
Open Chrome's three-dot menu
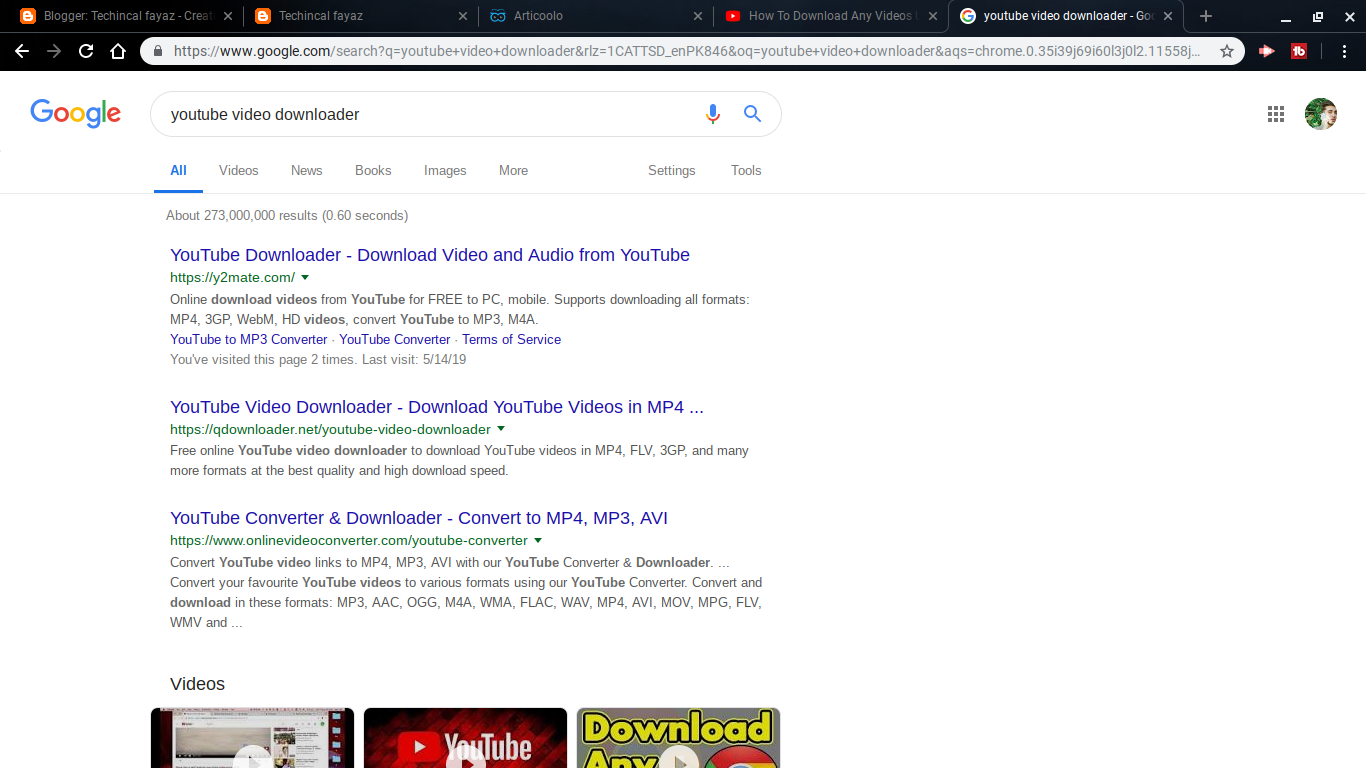pos(1345,50)
